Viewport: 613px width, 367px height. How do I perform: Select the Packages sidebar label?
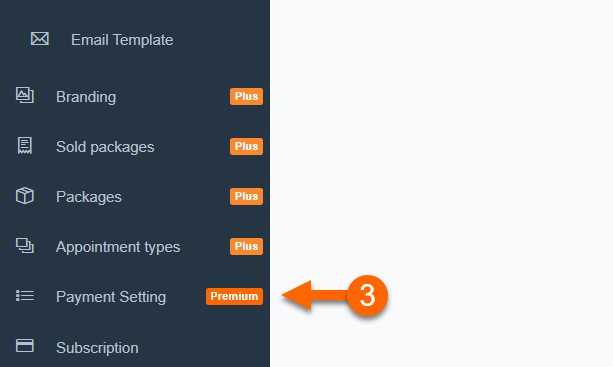pyautogui.click(x=89, y=197)
